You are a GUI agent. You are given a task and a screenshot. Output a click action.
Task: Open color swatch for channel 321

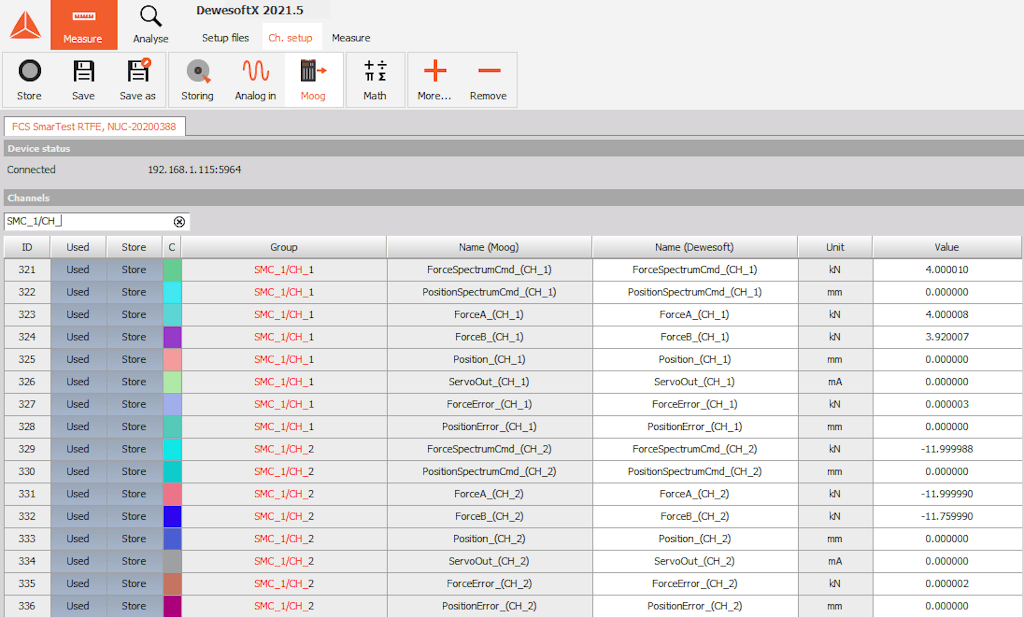tap(172, 270)
